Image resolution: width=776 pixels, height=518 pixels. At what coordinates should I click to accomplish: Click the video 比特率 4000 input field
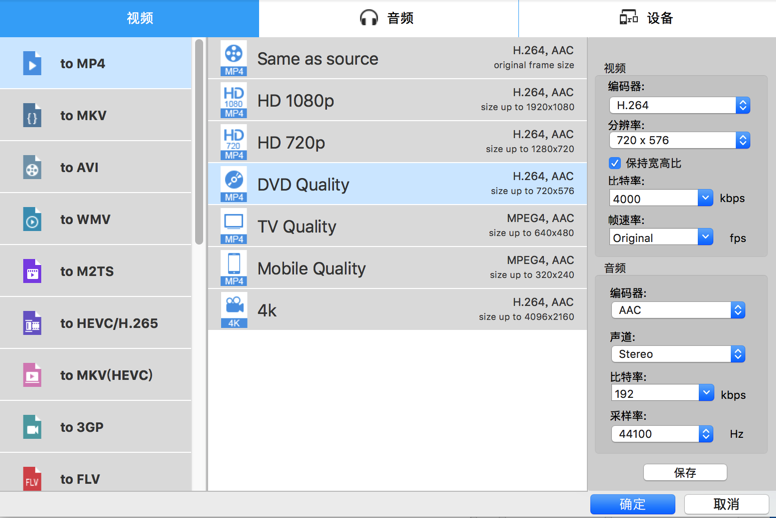pos(654,198)
